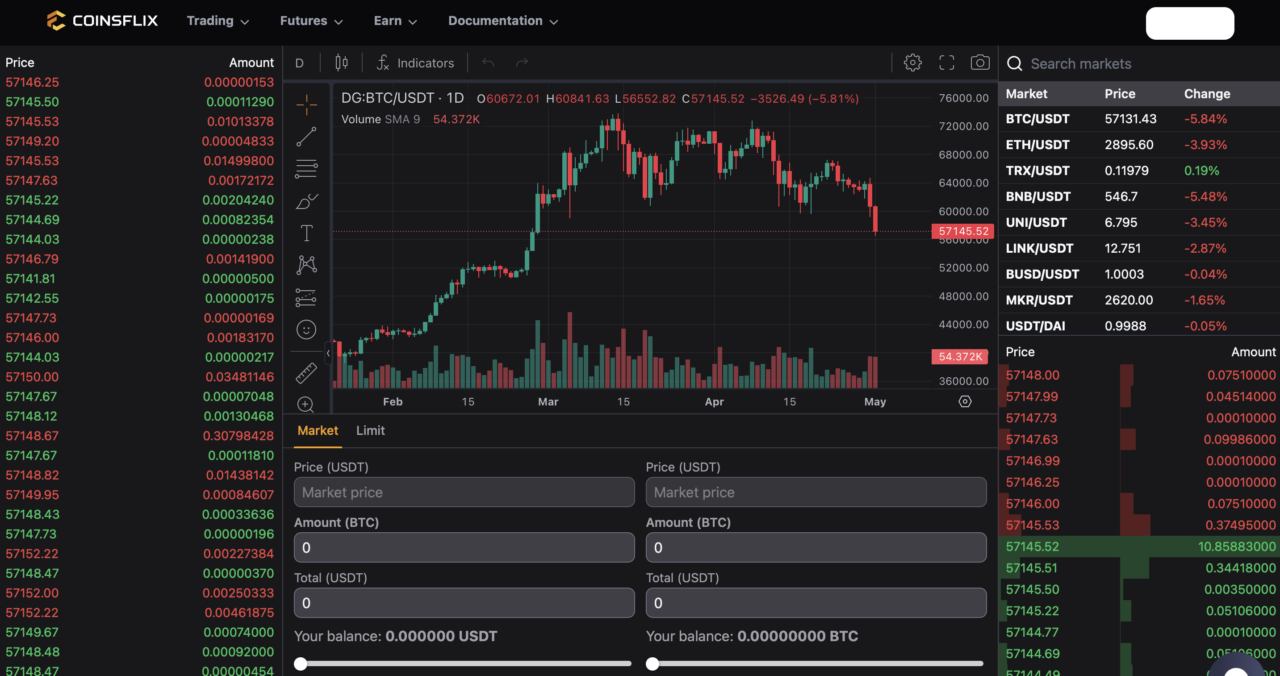
Task: Expand the Trading menu
Action: [218, 21]
